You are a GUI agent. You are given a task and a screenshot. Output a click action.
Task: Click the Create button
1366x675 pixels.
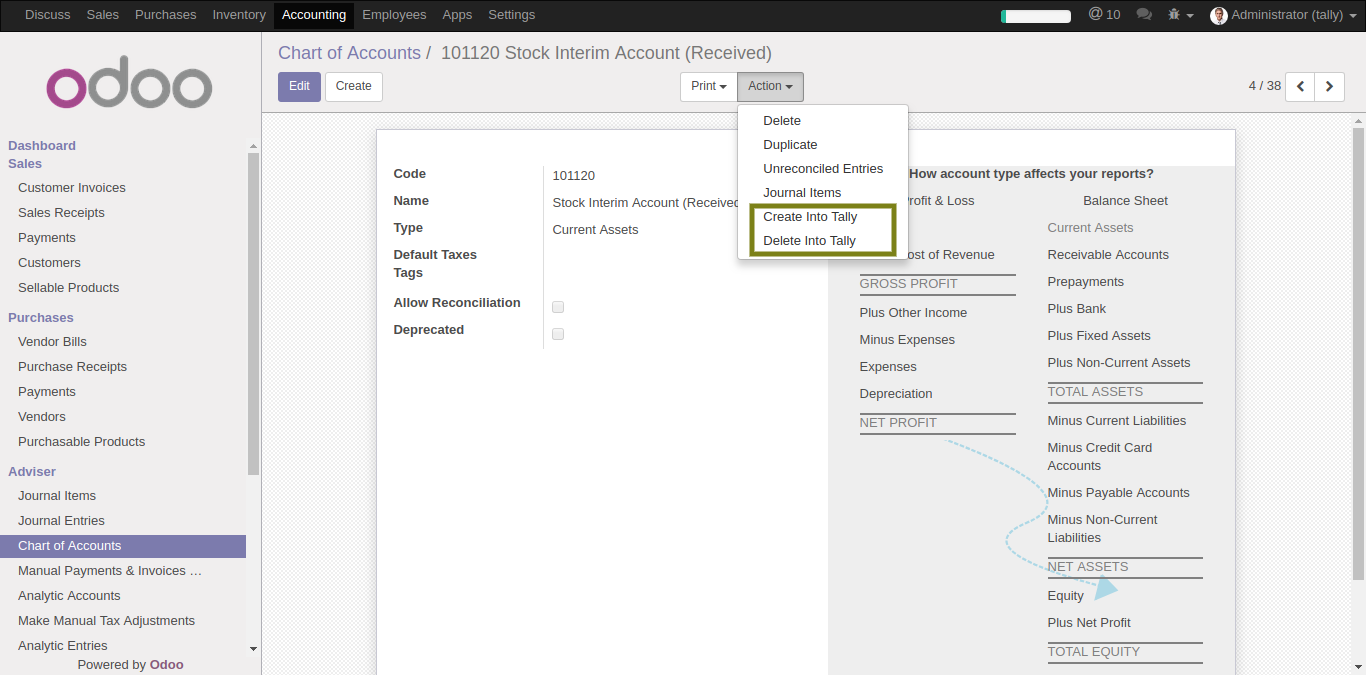click(354, 86)
